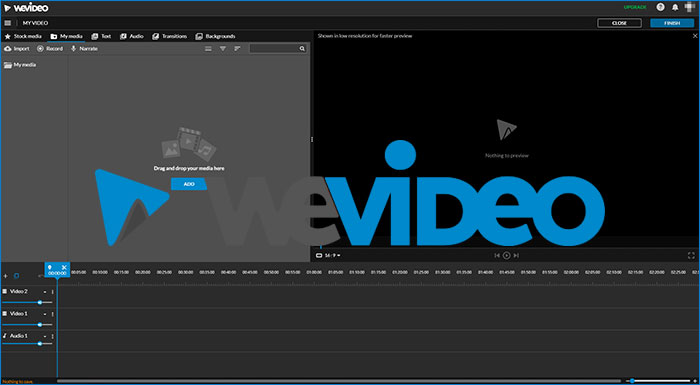Click the Video 2 track icon
Viewport: 700px width, 385px height.
(x=5, y=291)
